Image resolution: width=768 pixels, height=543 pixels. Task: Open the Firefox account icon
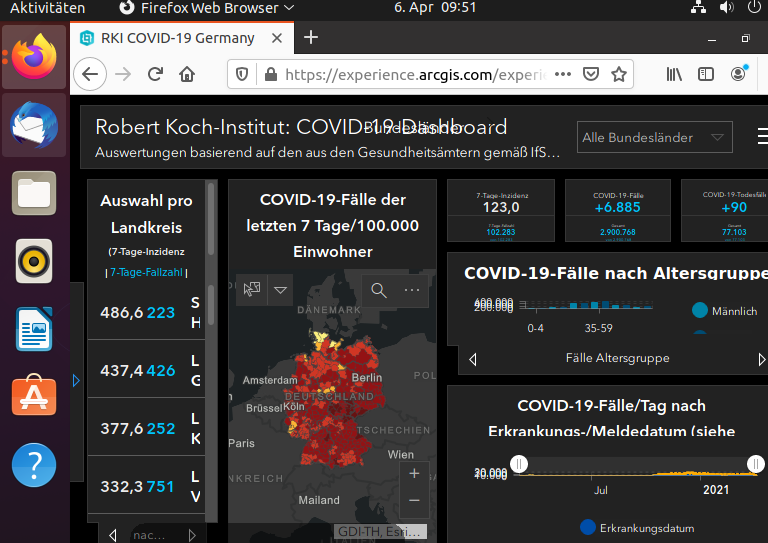click(x=738, y=74)
